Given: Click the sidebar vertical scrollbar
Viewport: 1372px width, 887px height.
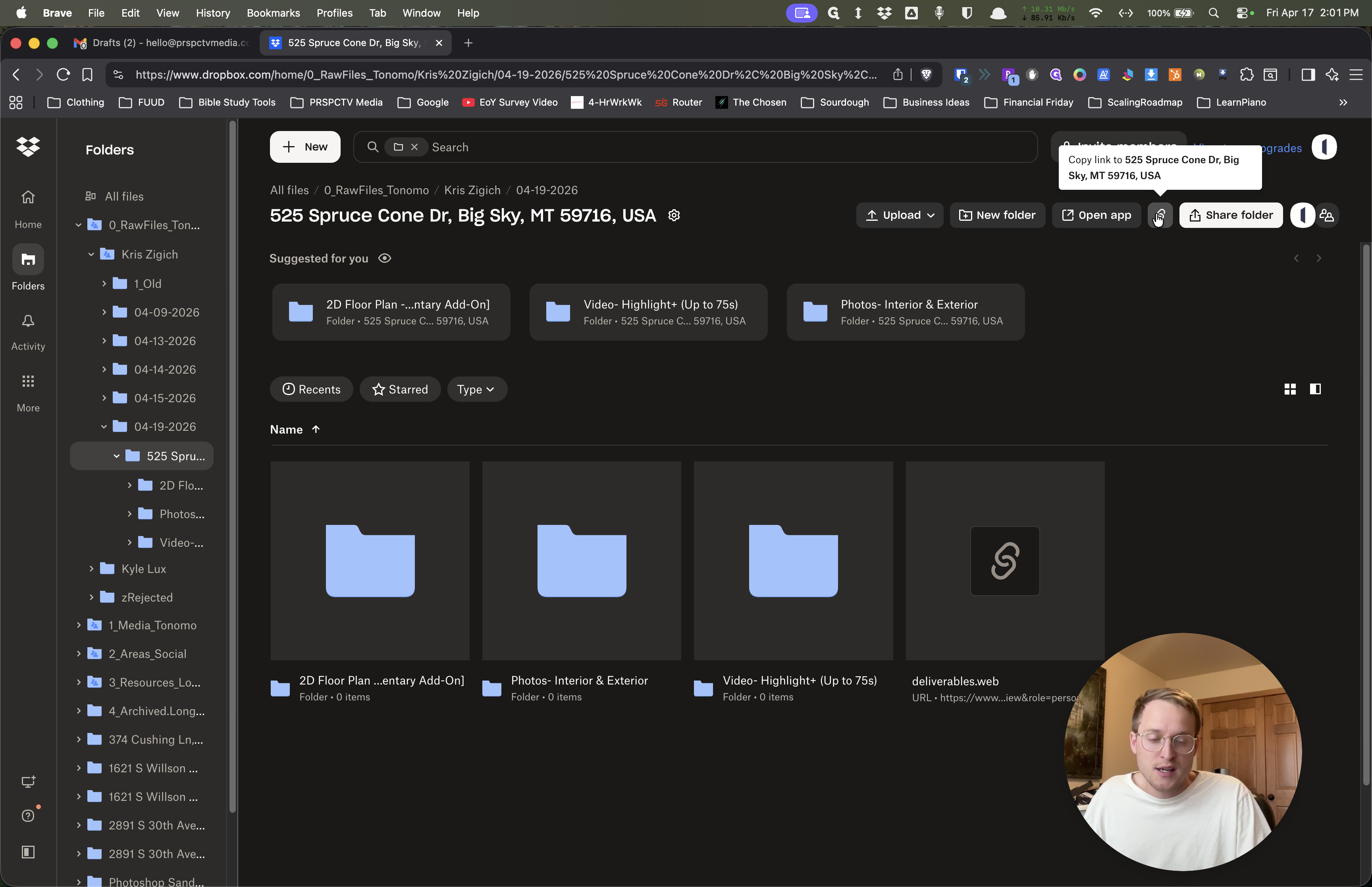Looking at the screenshot, I should (233, 467).
